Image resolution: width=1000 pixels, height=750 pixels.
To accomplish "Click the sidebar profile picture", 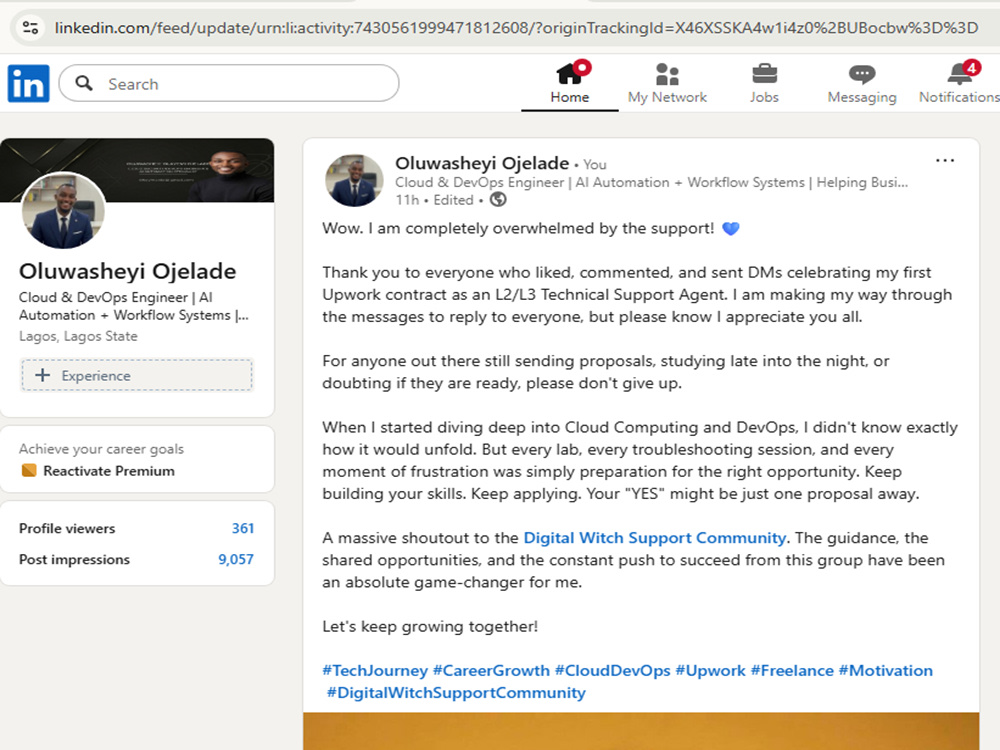I will point(63,210).
